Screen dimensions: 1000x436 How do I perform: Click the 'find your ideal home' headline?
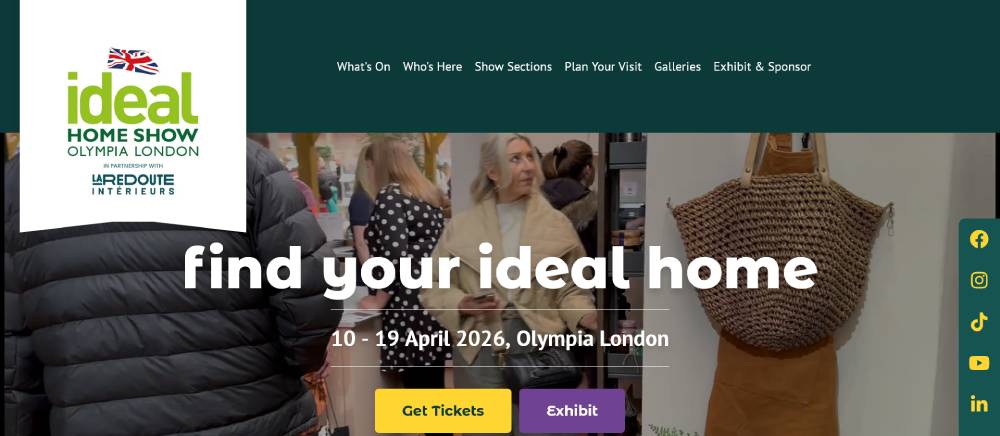pyautogui.click(x=500, y=269)
